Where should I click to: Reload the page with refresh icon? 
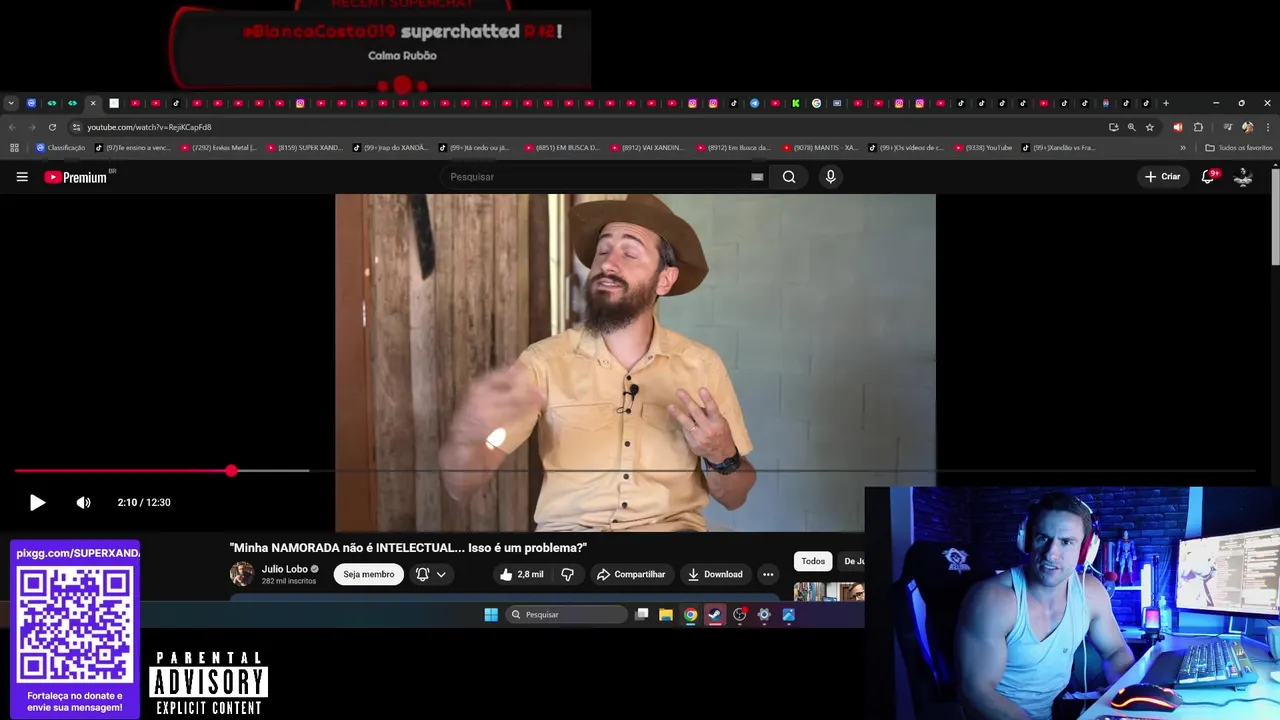pyautogui.click(x=52, y=127)
